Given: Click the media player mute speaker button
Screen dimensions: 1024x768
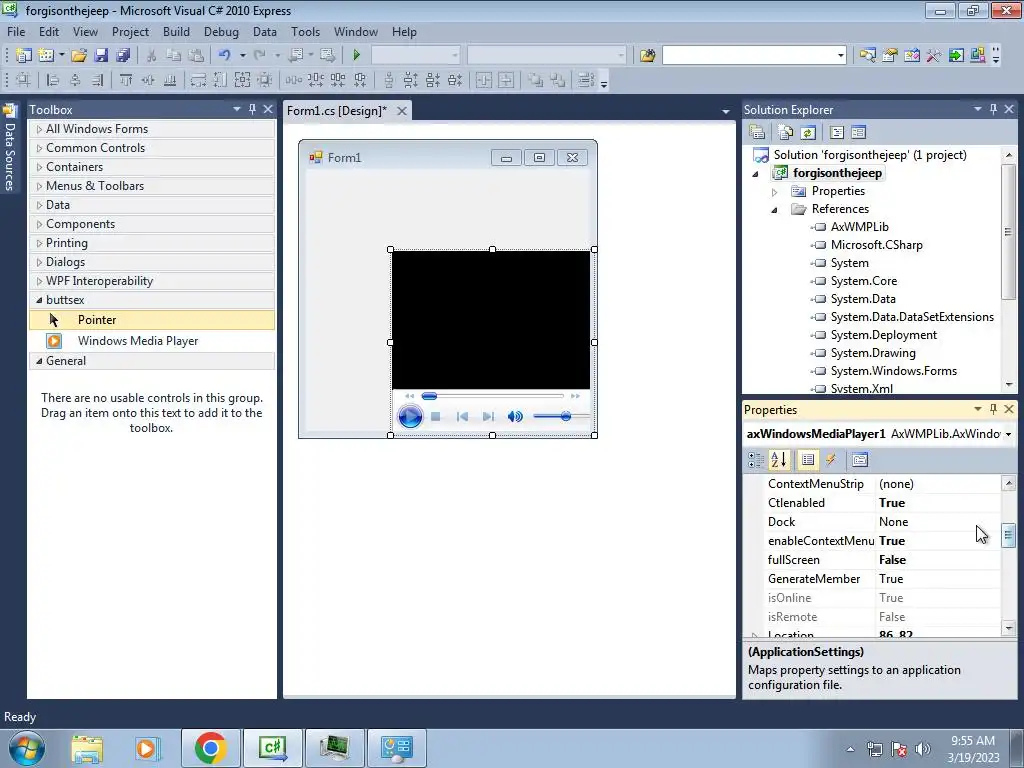Looking at the screenshot, I should (x=515, y=417).
